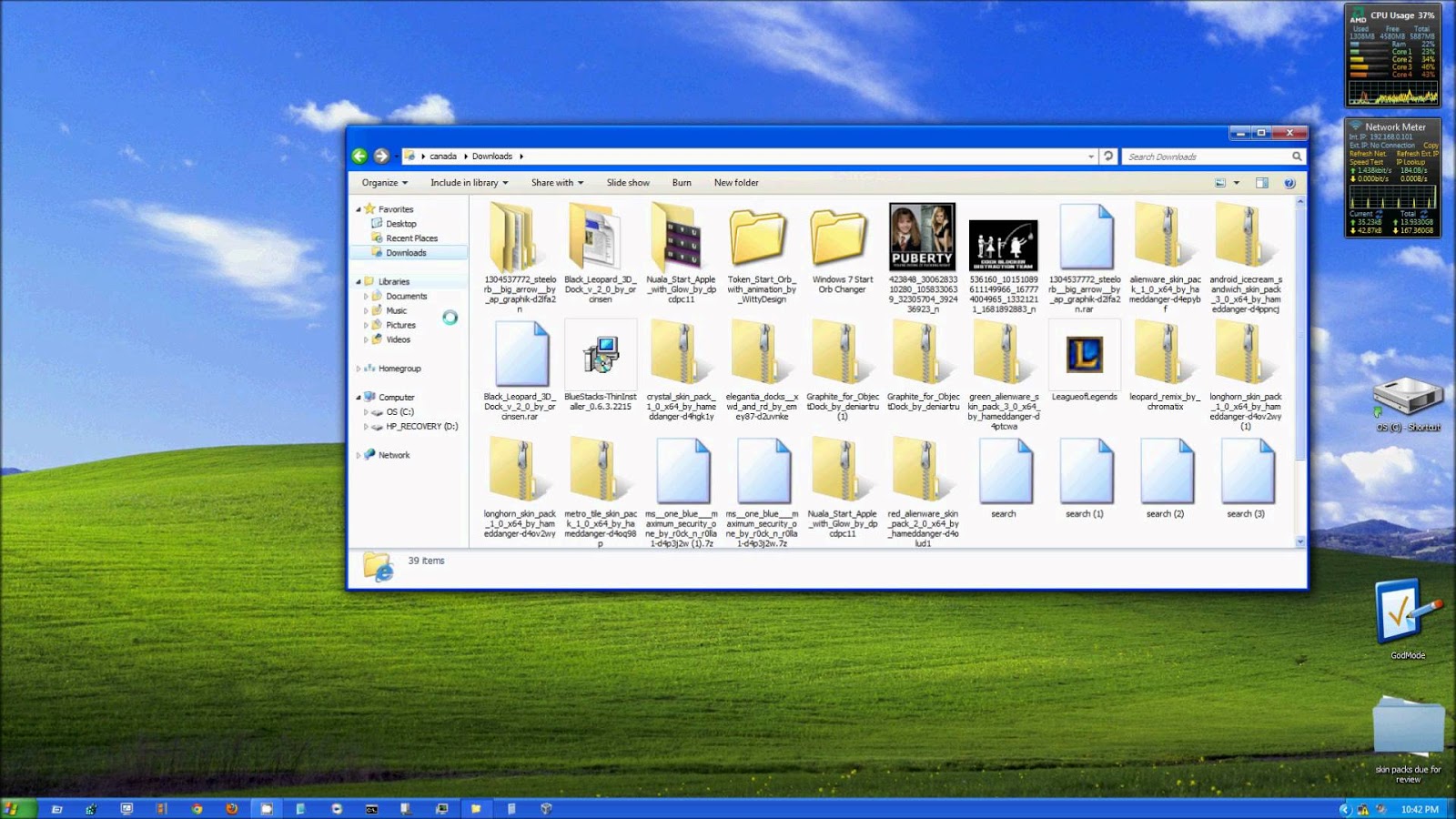
Task: Select the BlueStacks-ThinInstaller file
Action: [x=601, y=365]
